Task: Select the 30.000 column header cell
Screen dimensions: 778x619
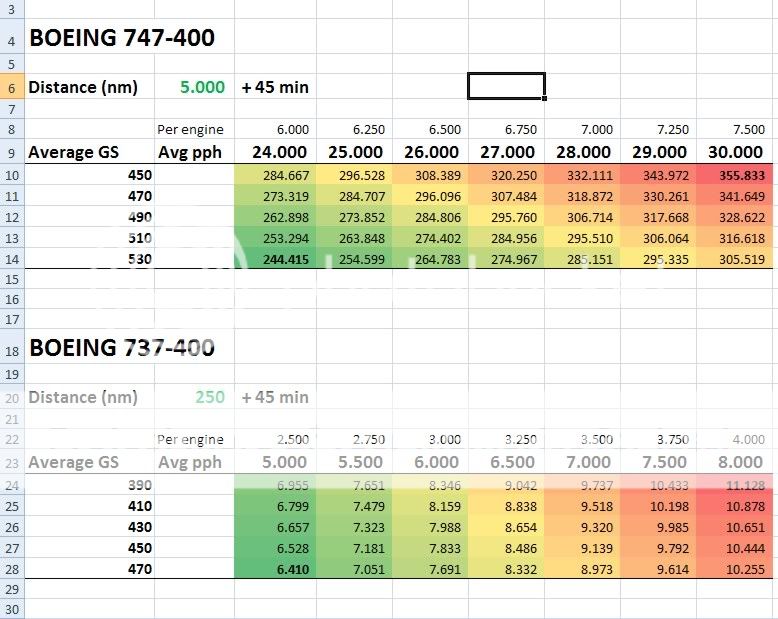Action: pyautogui.click(x=735, y=152)
